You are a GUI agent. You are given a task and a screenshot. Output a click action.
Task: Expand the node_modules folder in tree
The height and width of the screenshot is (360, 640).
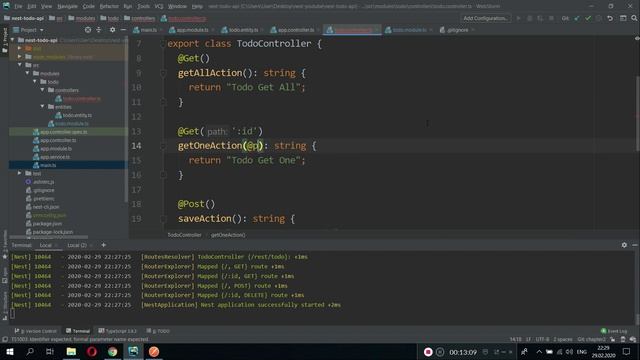point(20,57)
